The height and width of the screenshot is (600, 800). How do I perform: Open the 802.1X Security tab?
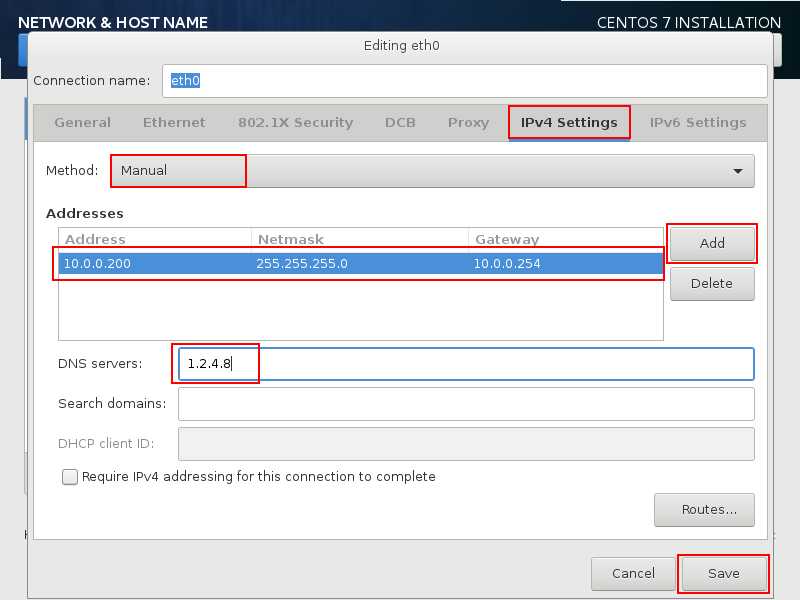295,122
